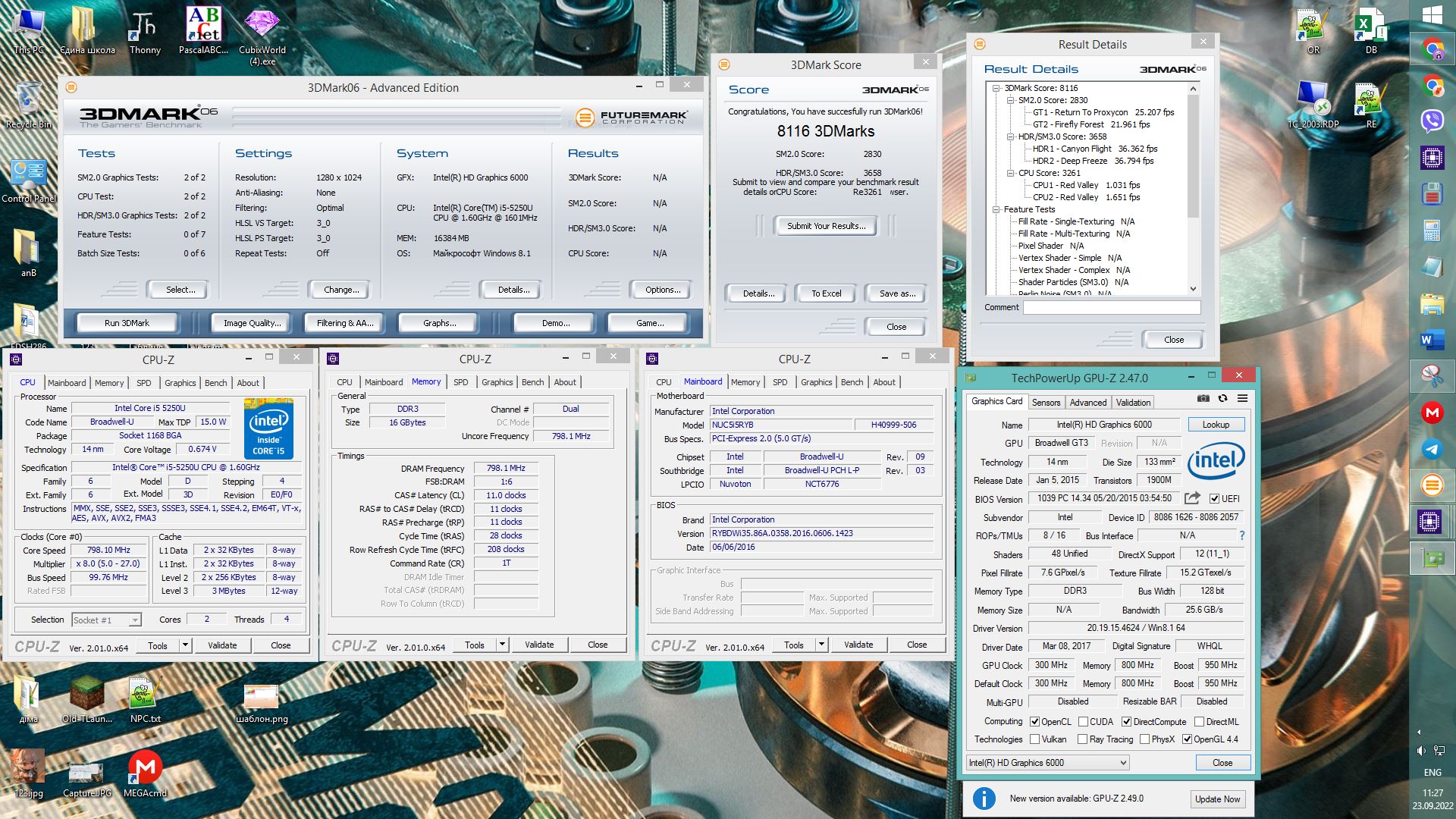Collapse the SM2.0 Score: 2830 tree node
Image resolution: width=1456 pixels, height=819 pixels.
point(1010,100)
